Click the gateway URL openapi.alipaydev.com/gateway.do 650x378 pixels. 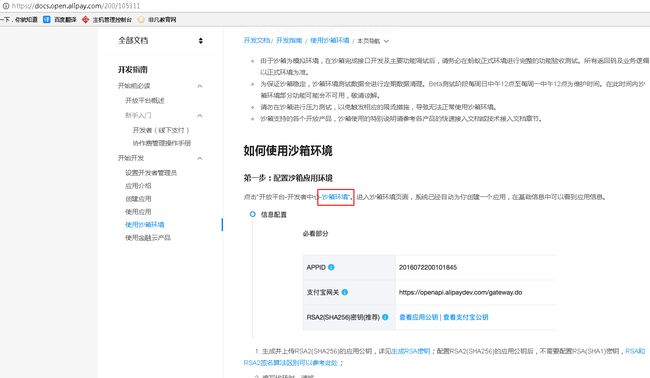pos(460,292)
